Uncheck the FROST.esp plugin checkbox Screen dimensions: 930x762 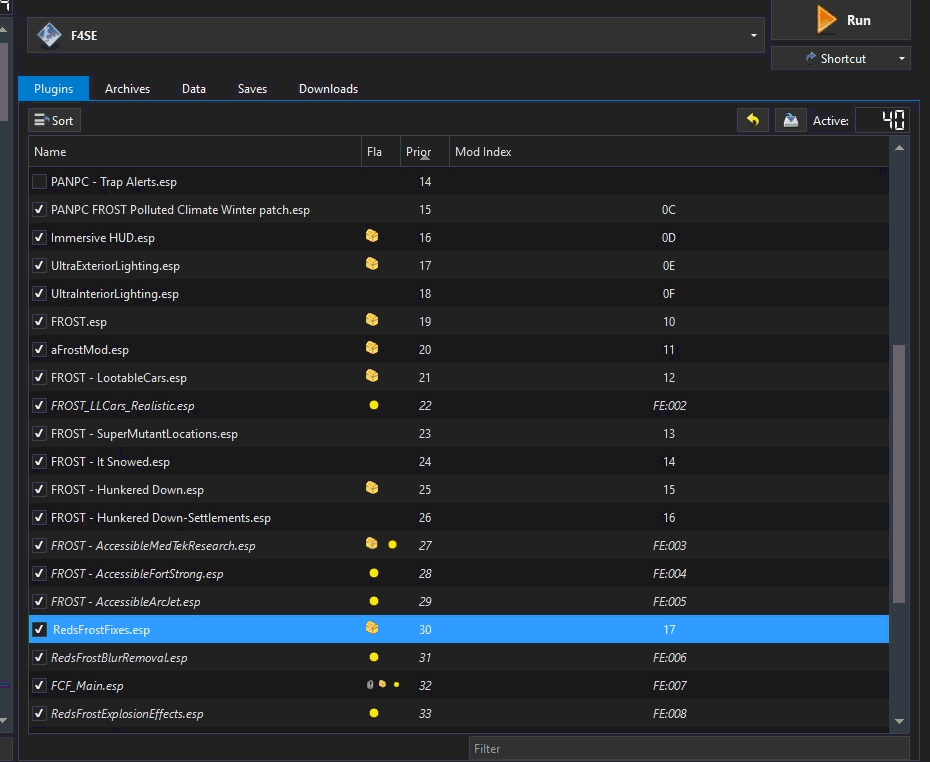(40, 322)
